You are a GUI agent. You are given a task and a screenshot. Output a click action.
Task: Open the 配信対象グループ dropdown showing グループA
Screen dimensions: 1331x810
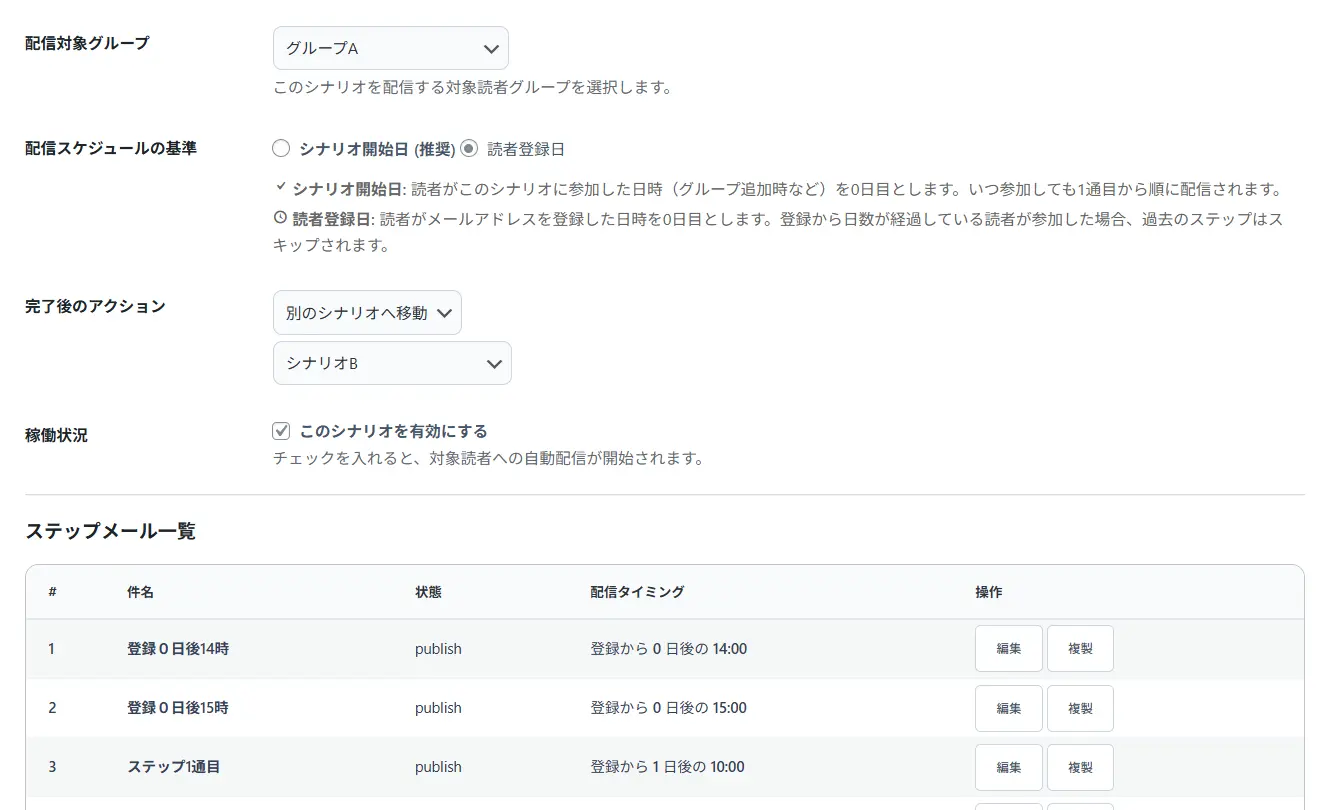pos(390,47)
